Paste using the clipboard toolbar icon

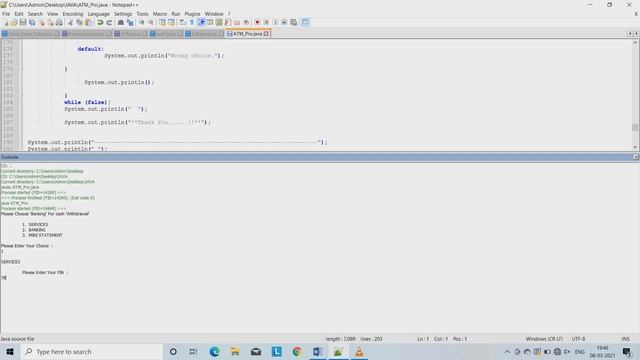(x=88, y=22)
